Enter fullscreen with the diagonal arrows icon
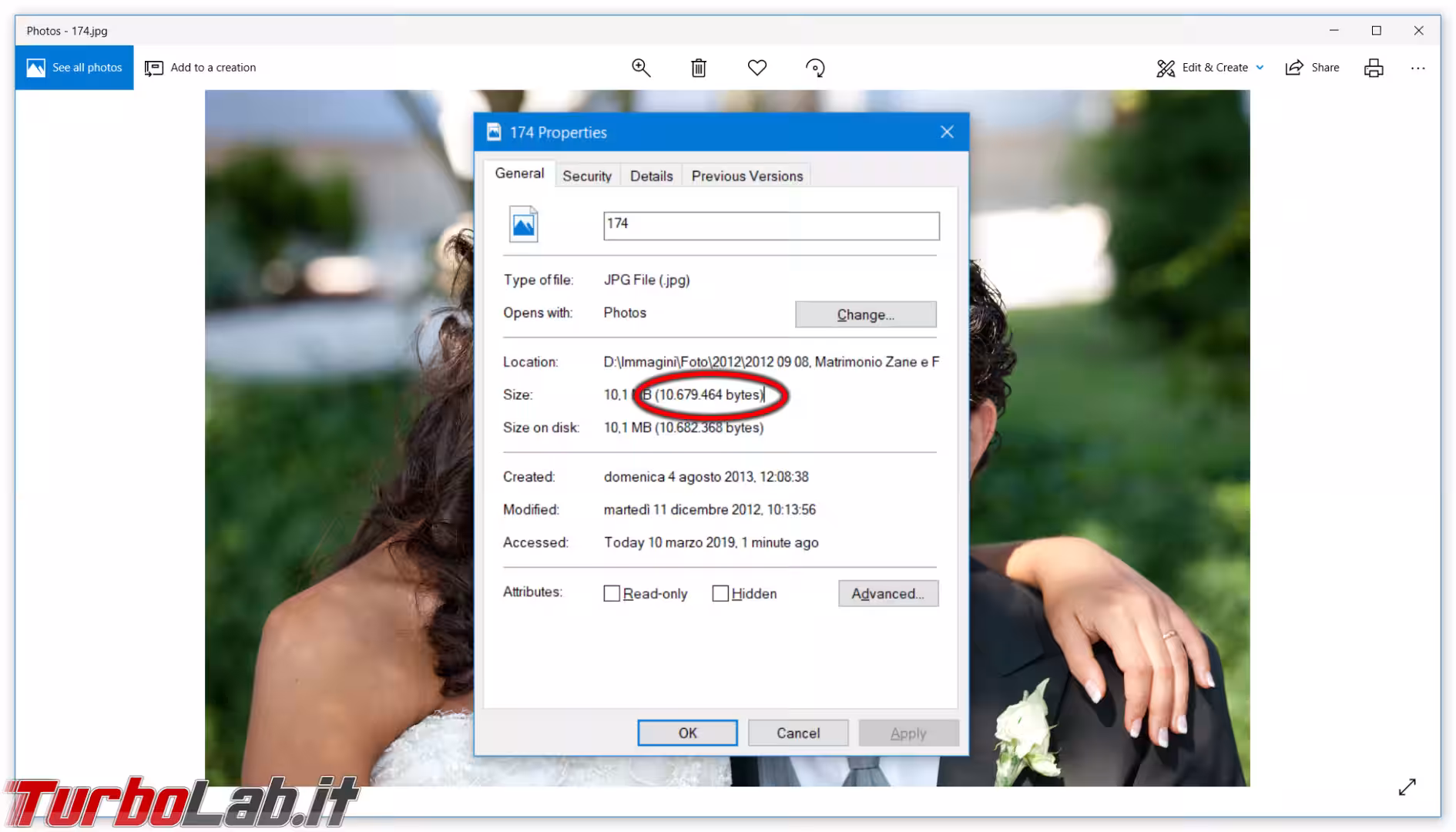Image resolution: width=1456 pixels, height=832 pixels. [1407, 787]
